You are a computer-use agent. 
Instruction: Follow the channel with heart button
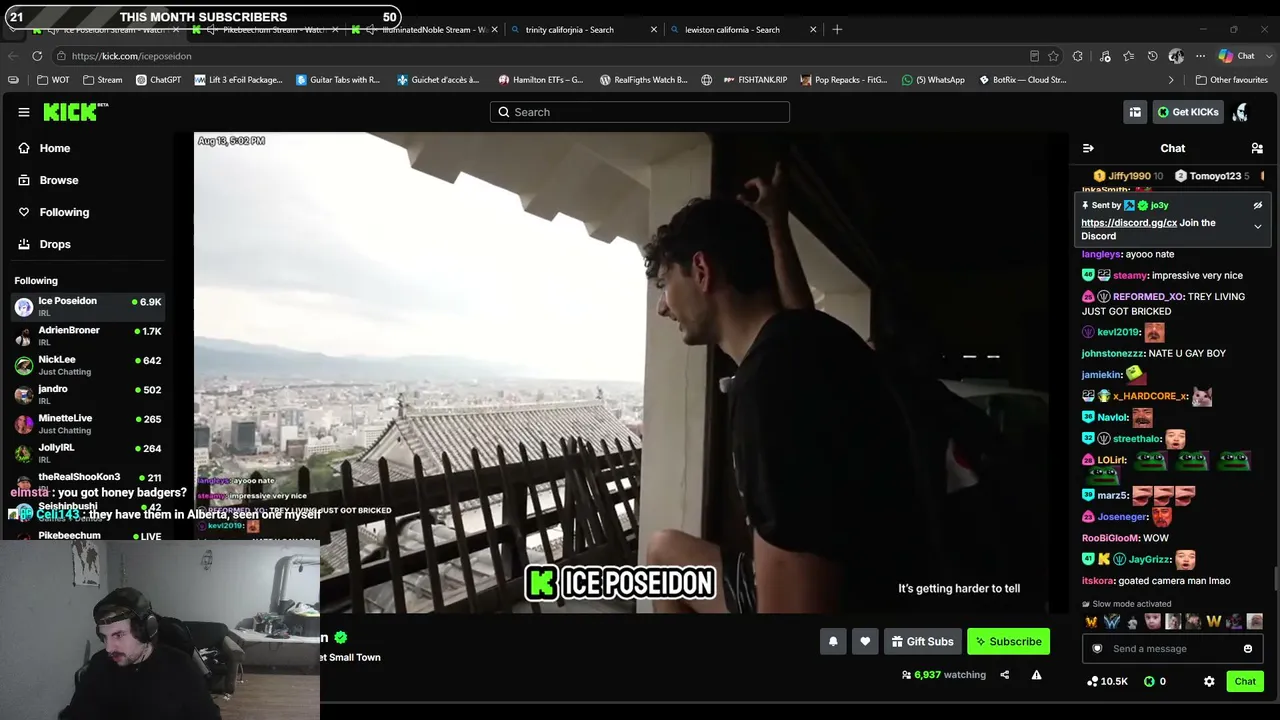point(865,642)
